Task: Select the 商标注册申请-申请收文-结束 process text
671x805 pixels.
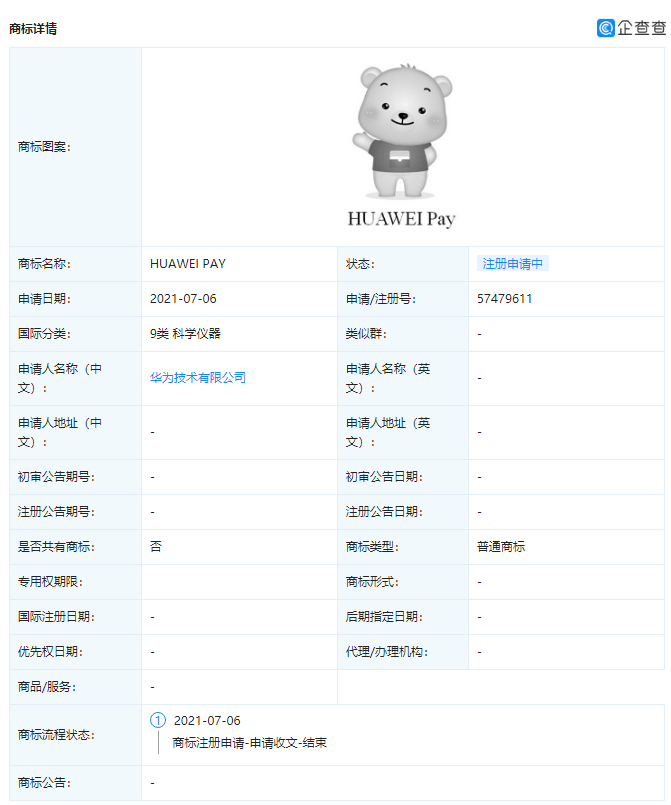Action: click(x=250, y=743)
